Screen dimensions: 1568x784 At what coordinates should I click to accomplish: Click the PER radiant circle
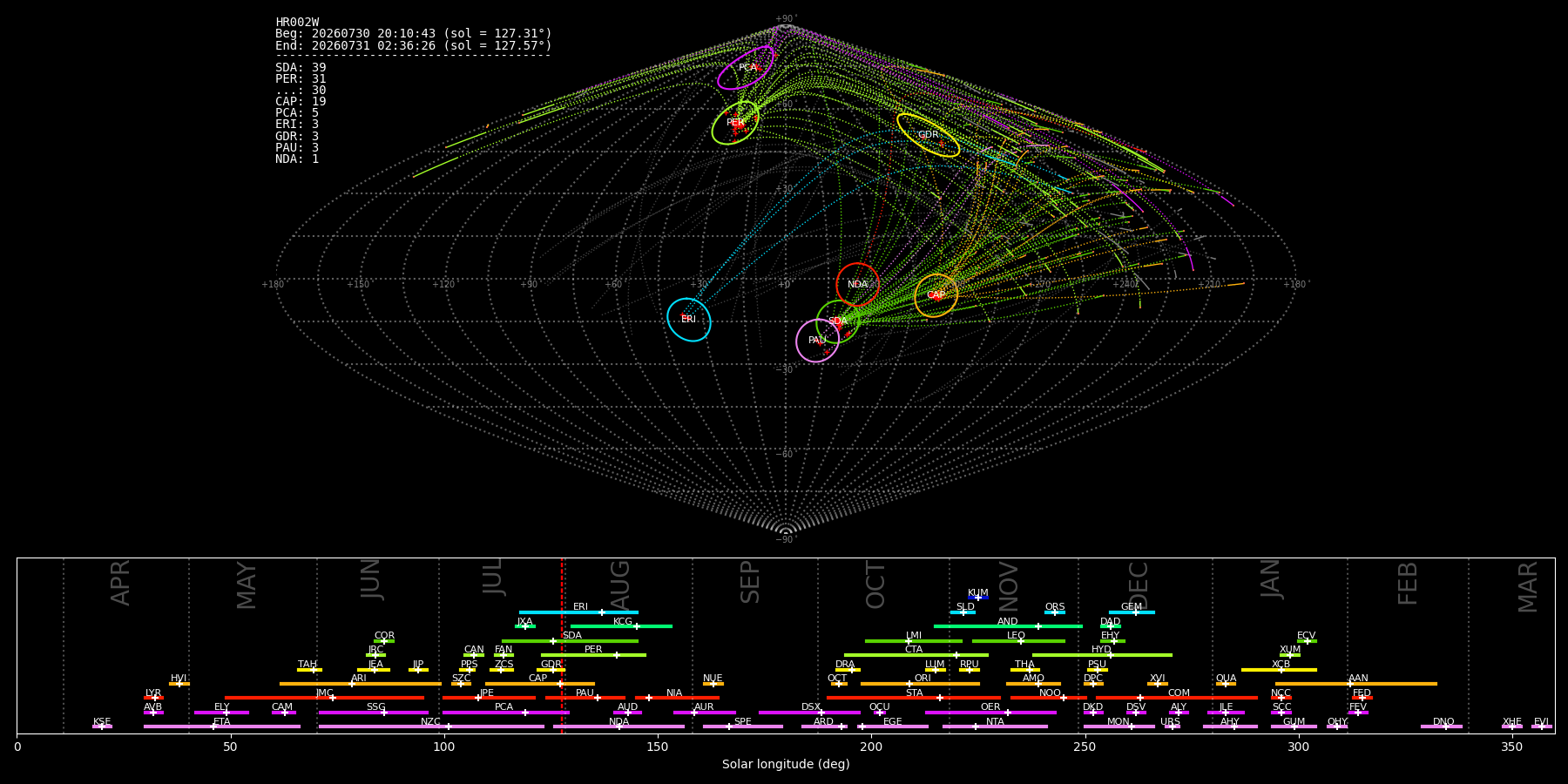click(x=735, y=123)
